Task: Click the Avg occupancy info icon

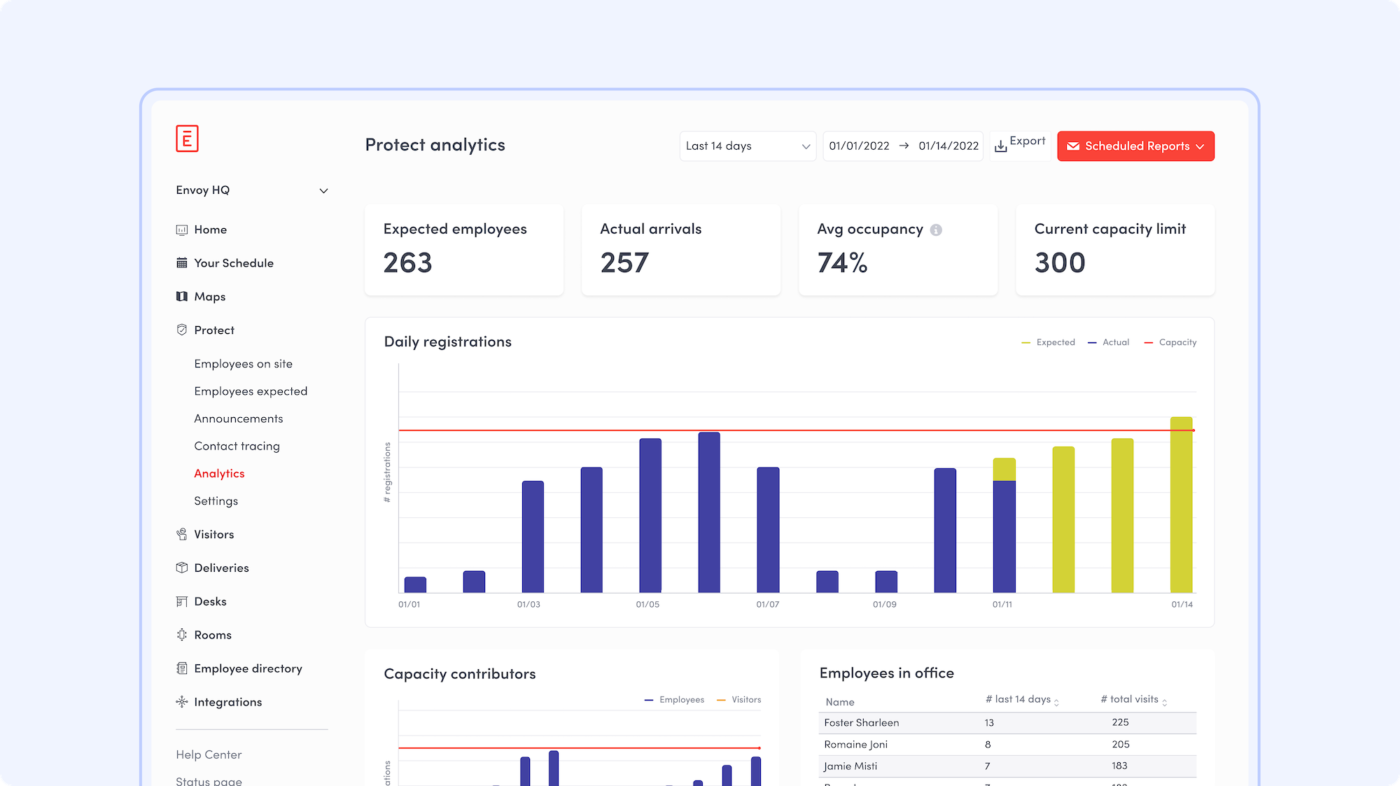Action: pyautogui.click(x=936, y=230)
